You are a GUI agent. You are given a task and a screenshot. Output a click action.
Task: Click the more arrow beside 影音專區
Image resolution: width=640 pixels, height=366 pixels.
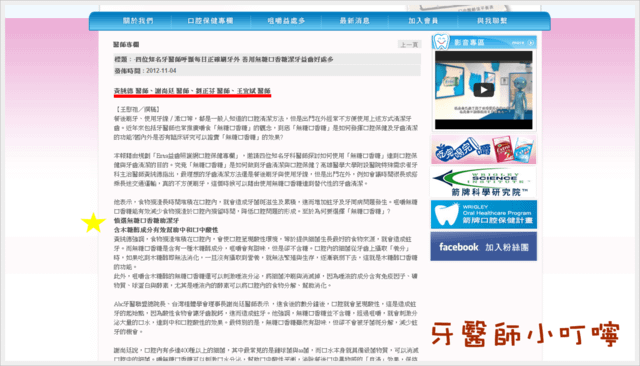(530, 42)
